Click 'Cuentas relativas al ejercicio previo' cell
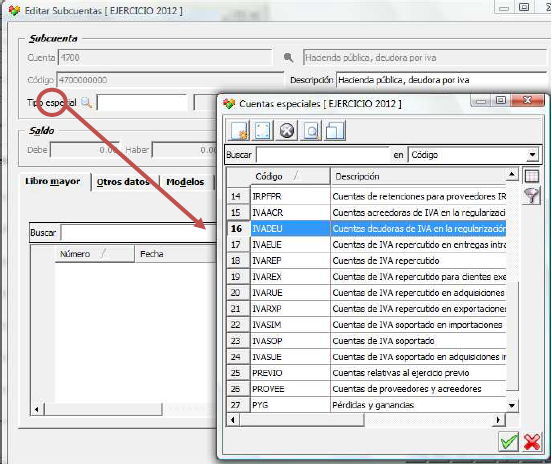 418,373
